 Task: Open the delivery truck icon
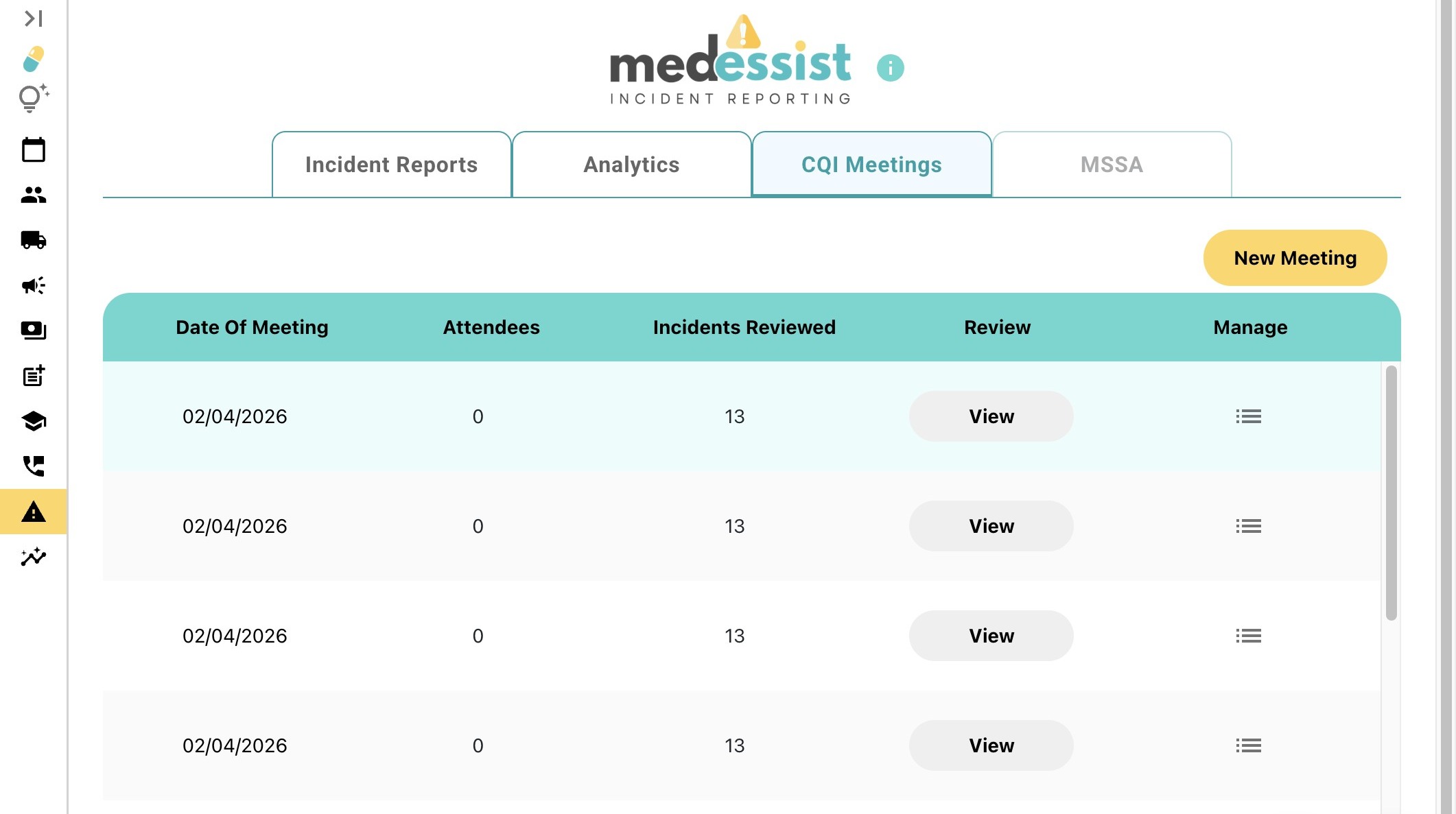point(33,240)
